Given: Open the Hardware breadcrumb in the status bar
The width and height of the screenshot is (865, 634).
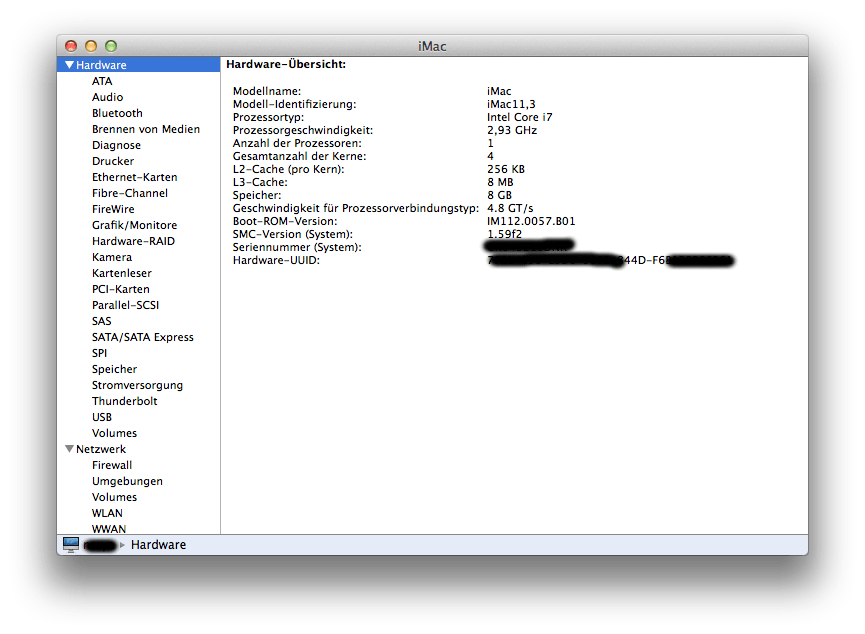Looking at the screenshot, I should pos(158,544).
